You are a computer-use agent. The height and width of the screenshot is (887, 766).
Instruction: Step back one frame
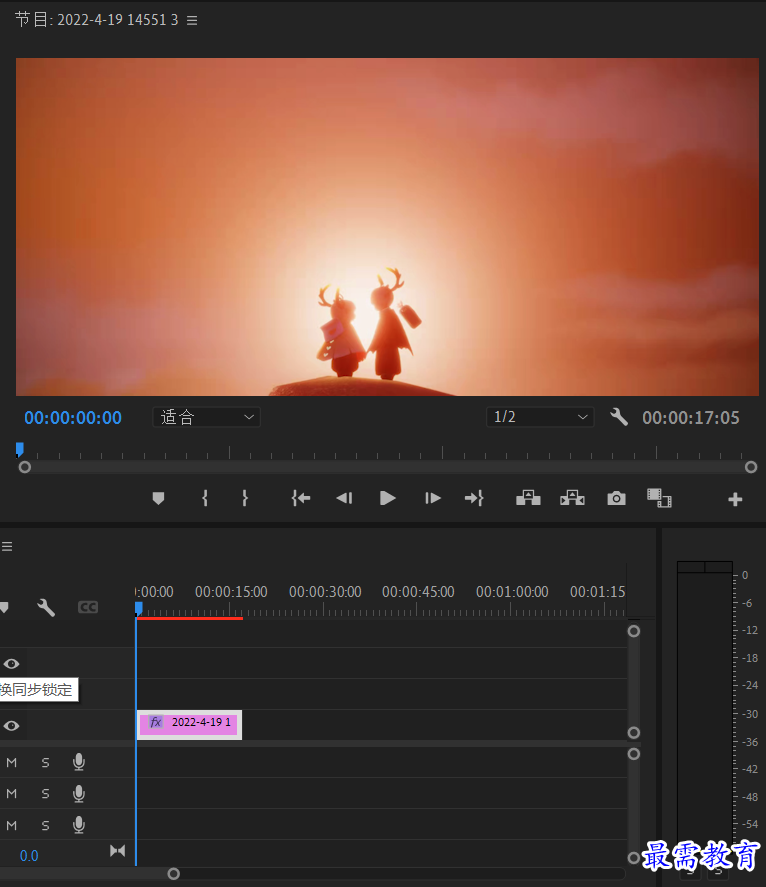tap(344, 498)
